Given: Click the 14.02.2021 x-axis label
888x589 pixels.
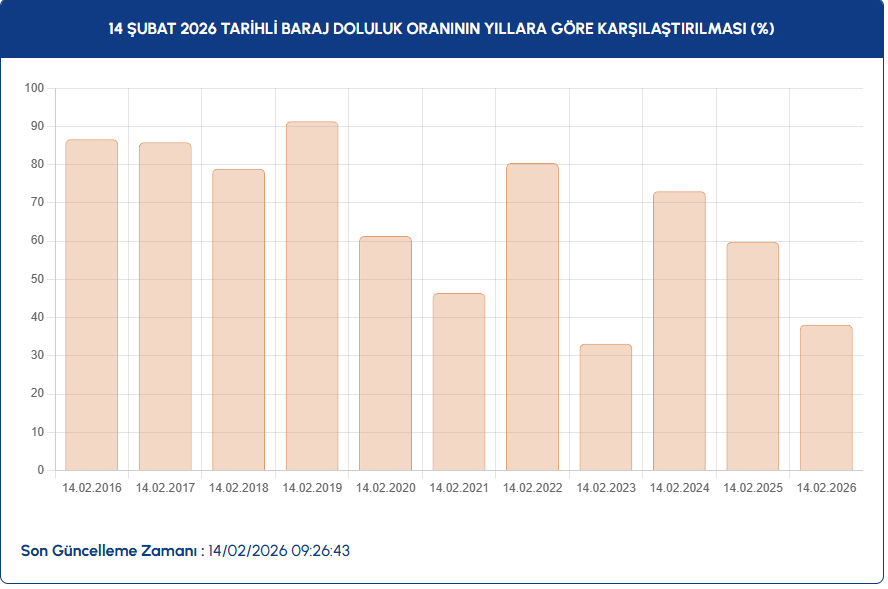Looking at the screenshot, I should coord(459,488).
